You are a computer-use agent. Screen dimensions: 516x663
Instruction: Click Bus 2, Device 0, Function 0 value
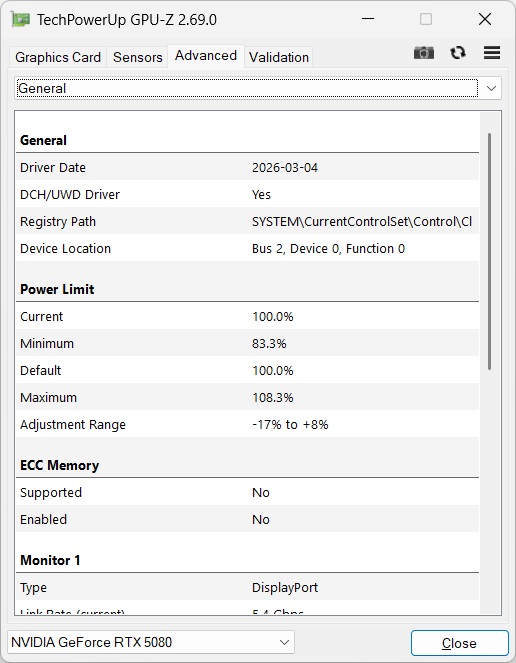tap(328, 249)
